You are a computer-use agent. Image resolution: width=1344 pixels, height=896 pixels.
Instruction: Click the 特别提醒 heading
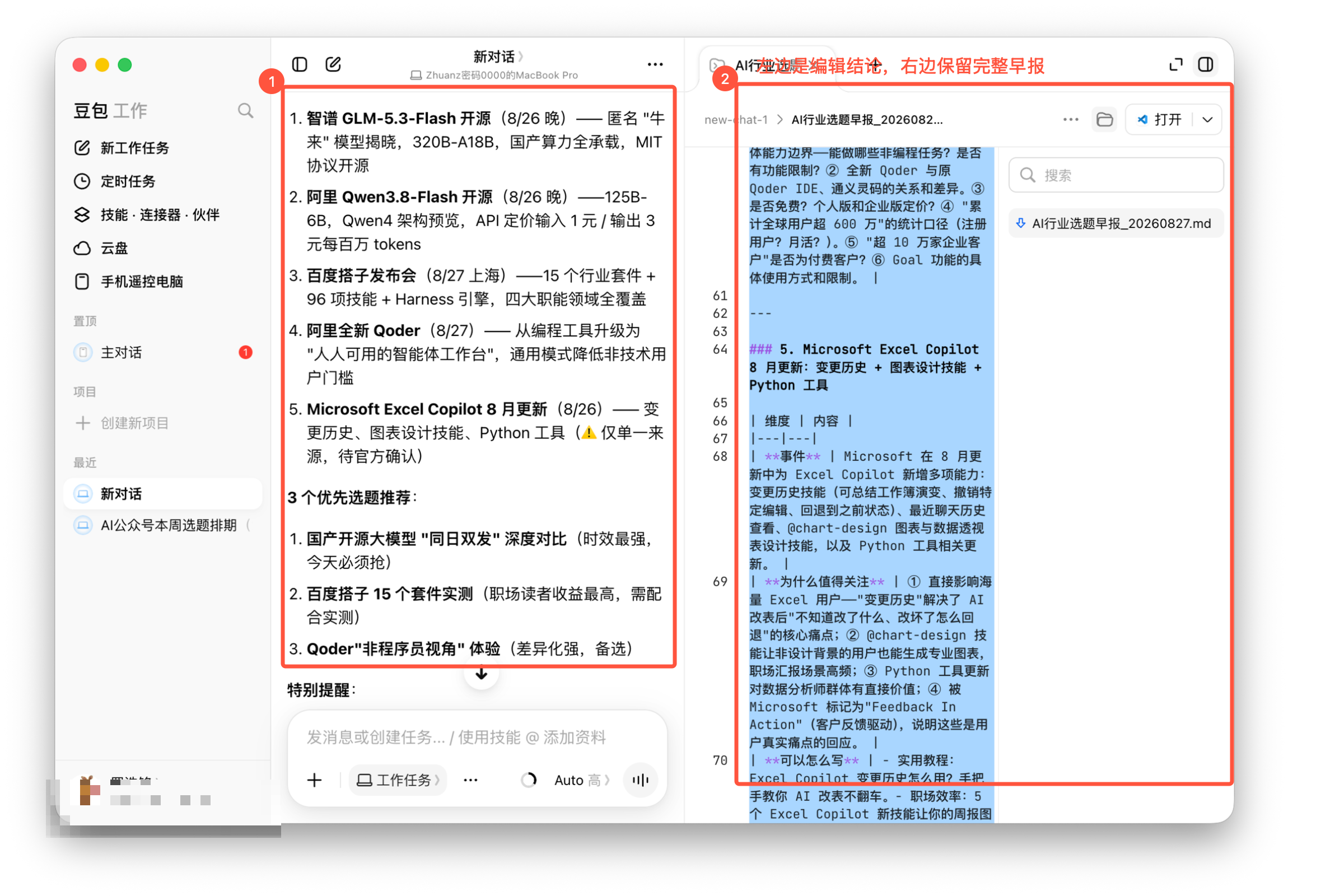click(321, 690)
